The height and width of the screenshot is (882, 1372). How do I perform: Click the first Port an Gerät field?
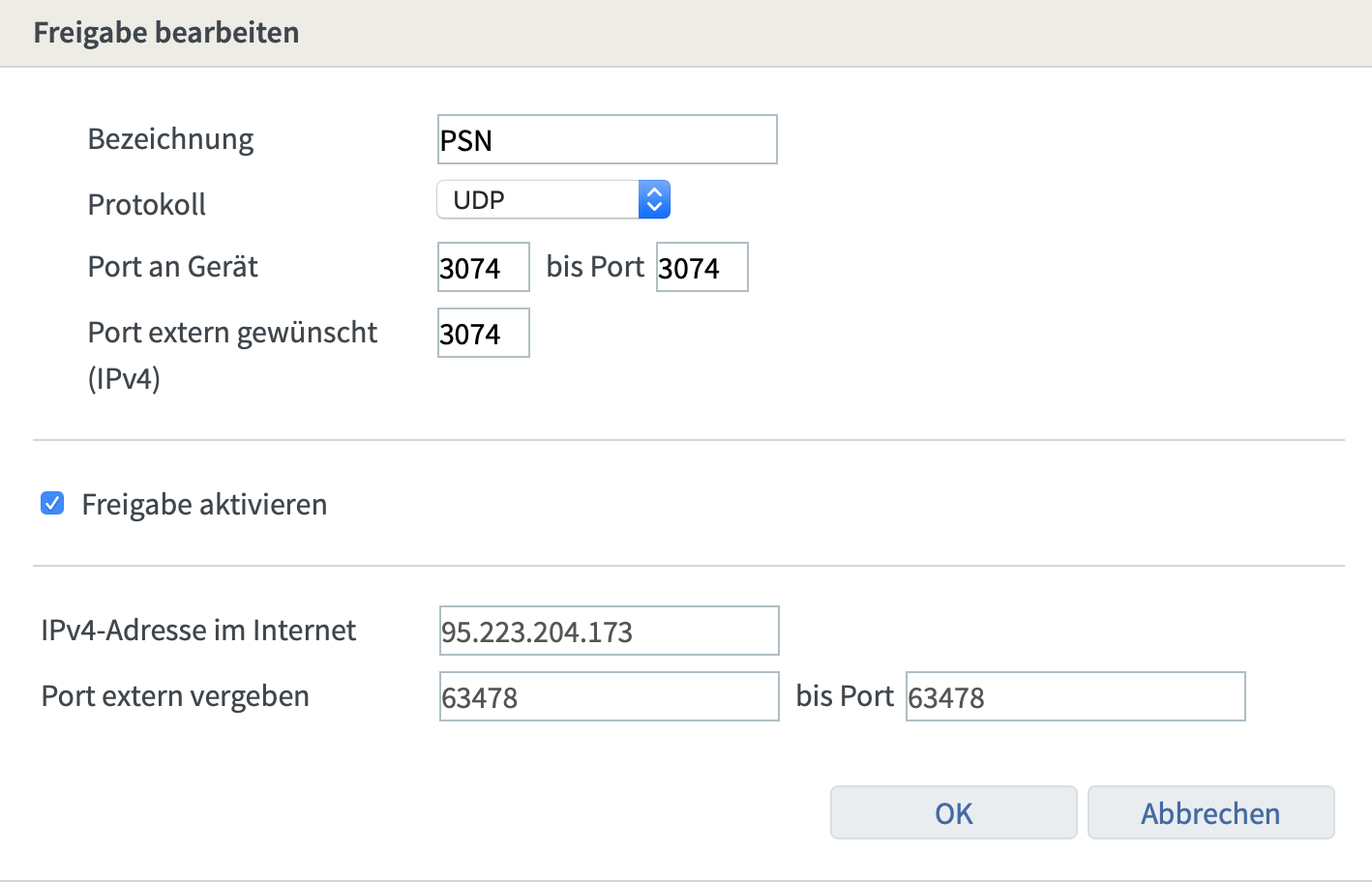(483, 268)
